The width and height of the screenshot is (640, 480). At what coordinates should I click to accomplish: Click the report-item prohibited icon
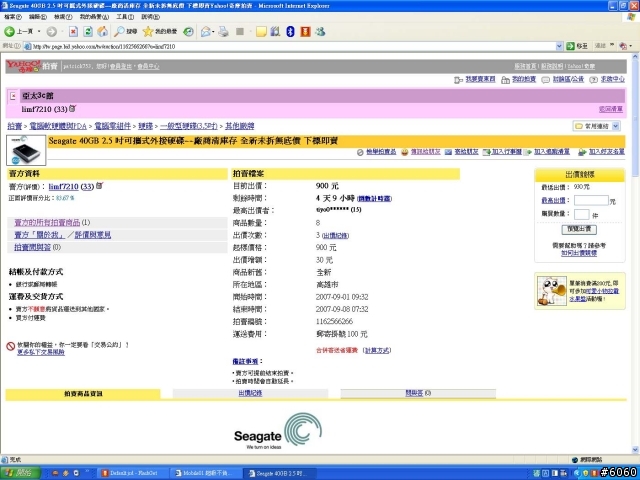(360, 152)
